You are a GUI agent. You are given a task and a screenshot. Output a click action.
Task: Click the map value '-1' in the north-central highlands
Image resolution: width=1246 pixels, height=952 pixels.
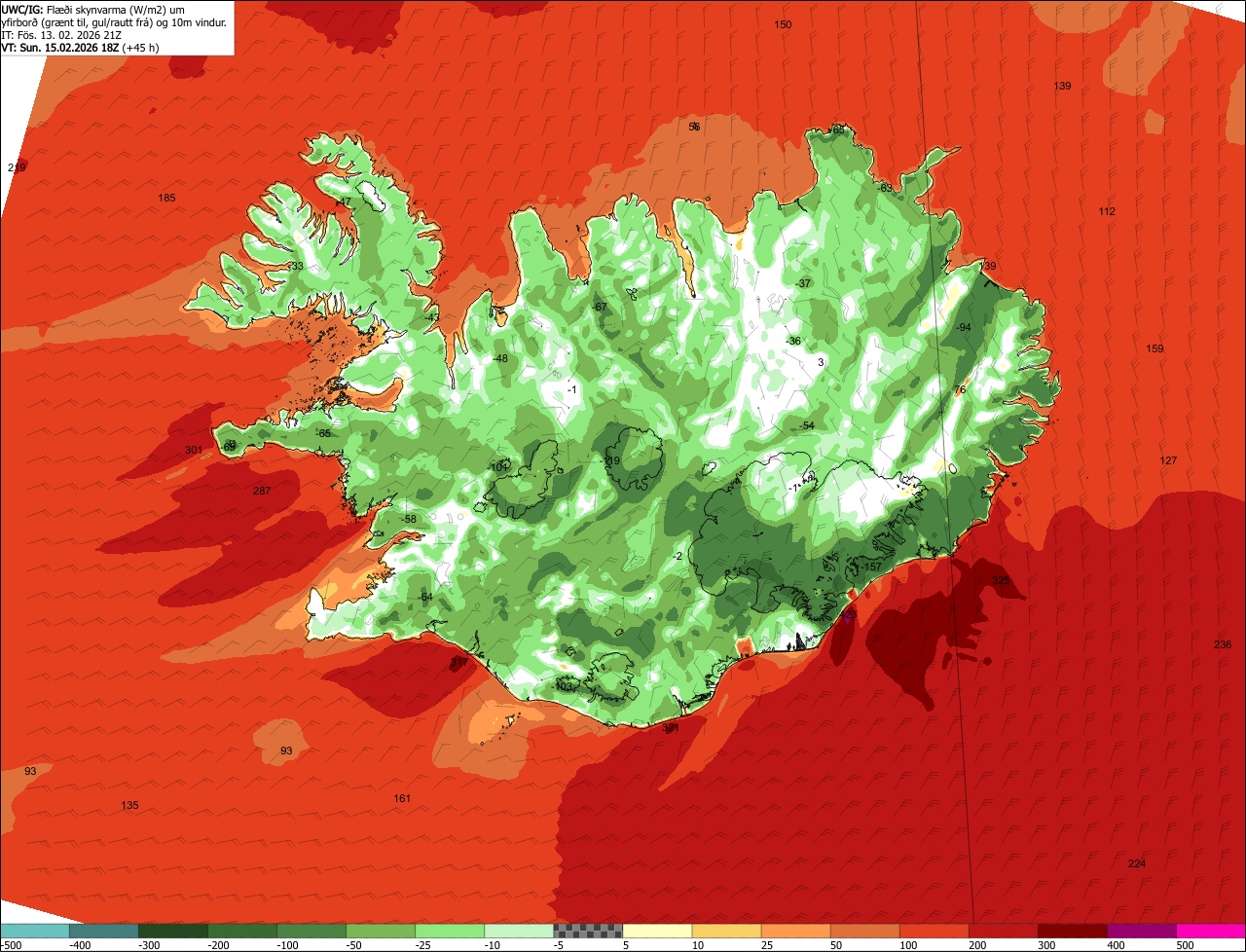(572, 390)
